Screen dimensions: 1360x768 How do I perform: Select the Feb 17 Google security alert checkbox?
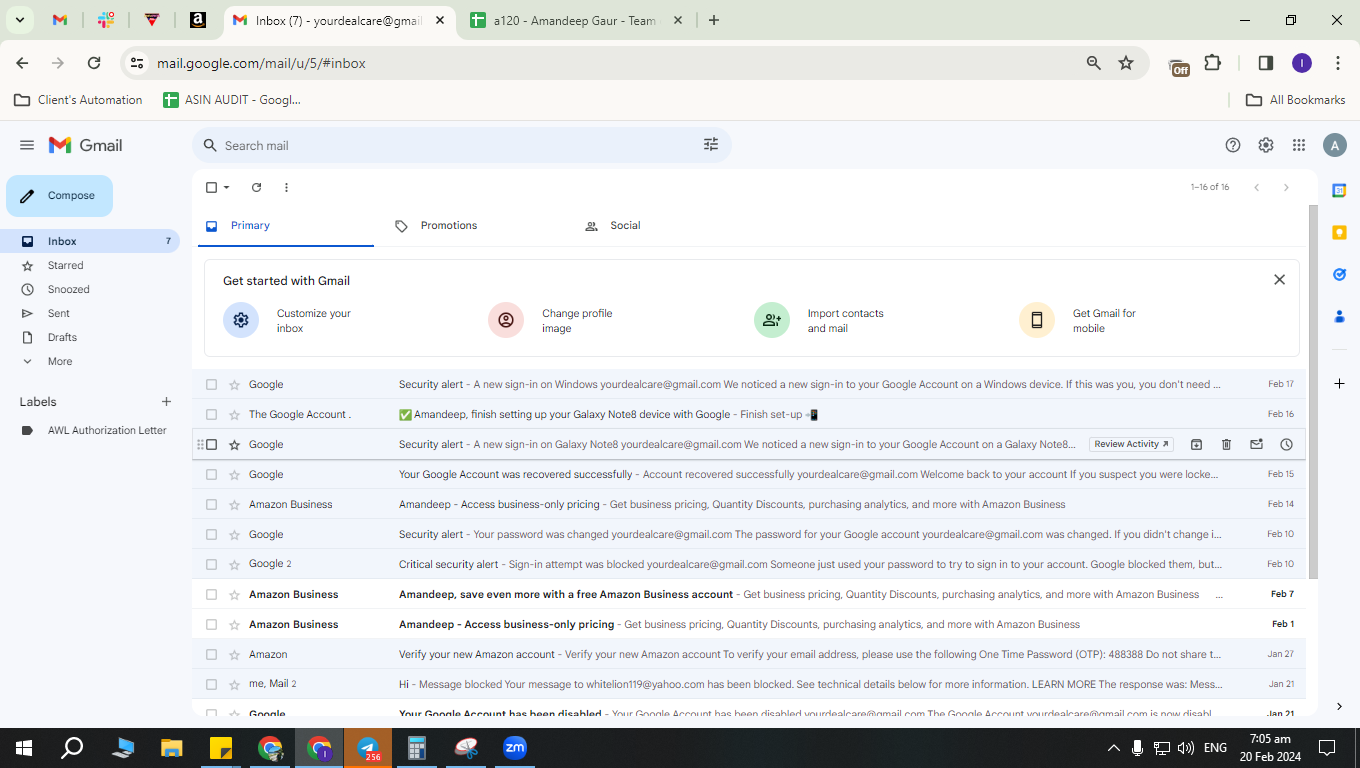[x=211, y=384]
